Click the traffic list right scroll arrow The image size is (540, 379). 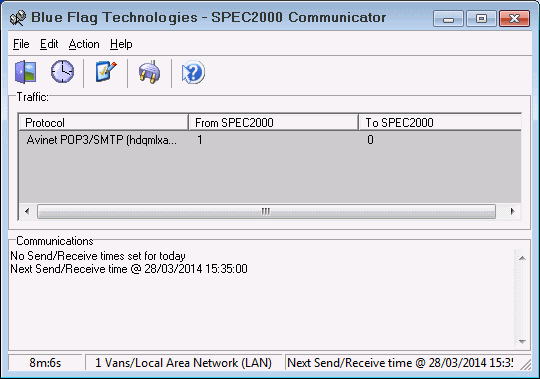(x=512, y=211)
